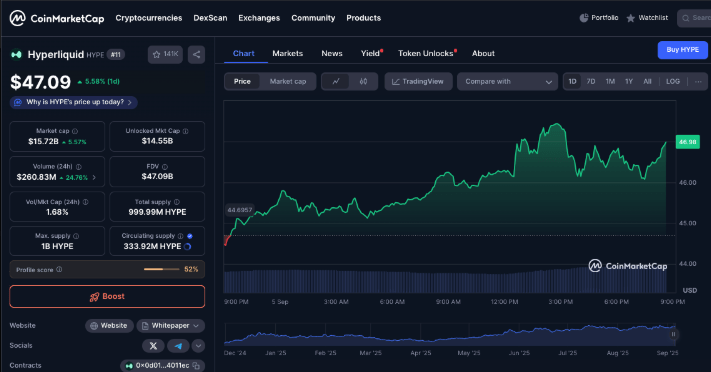Open the X social link icon
The image size is (711, 372).
pos(153,346)
